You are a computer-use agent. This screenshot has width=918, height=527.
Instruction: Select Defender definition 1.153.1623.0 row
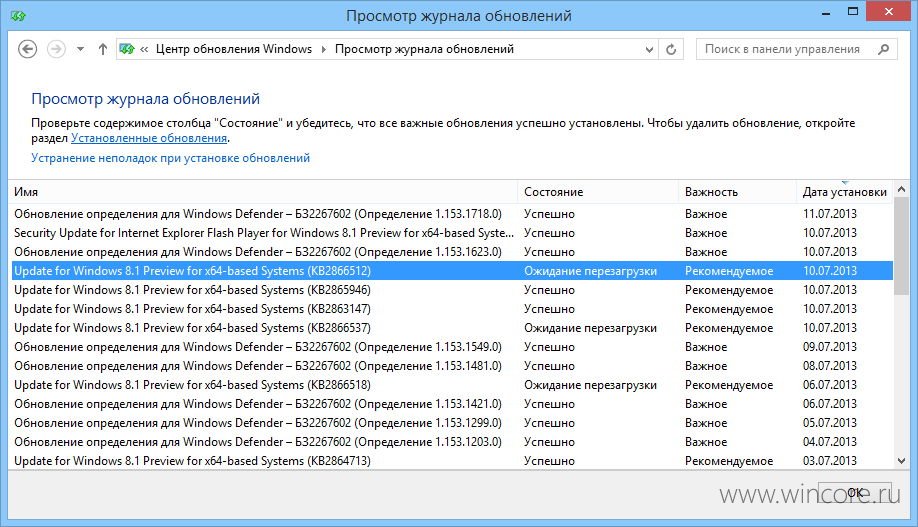pyautogui.click(x=452, y=252)
